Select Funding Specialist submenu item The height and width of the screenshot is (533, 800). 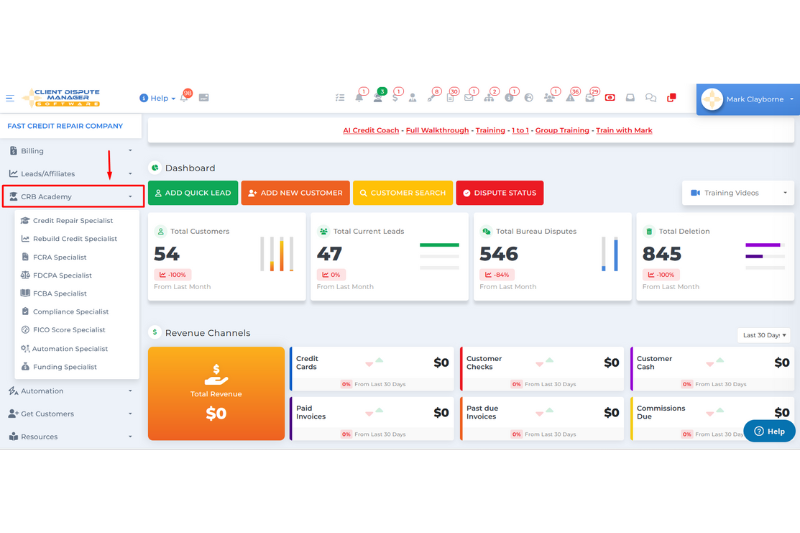[x=59, y=367]
